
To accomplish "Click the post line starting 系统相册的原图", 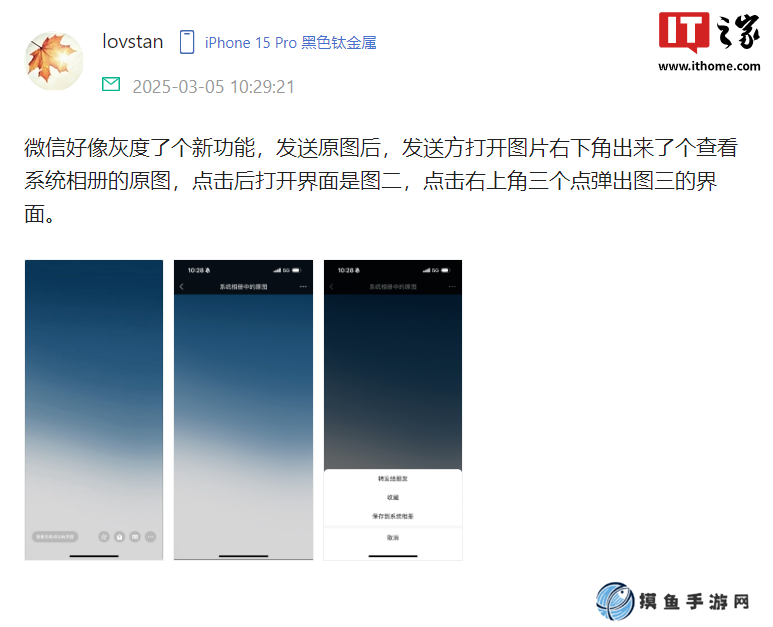I will tap(370, 181).
